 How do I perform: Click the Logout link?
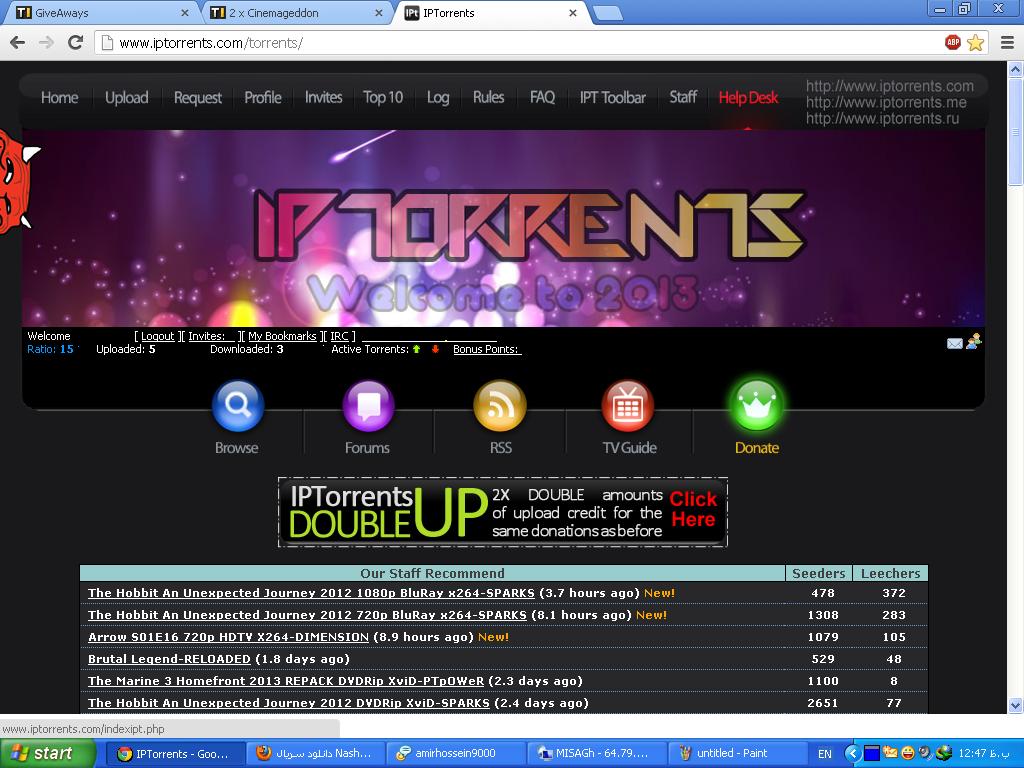tap(158, 336)
